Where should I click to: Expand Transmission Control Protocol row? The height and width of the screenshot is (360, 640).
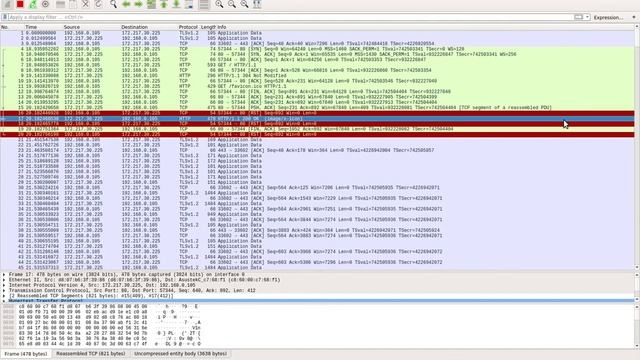coord(4,291)
